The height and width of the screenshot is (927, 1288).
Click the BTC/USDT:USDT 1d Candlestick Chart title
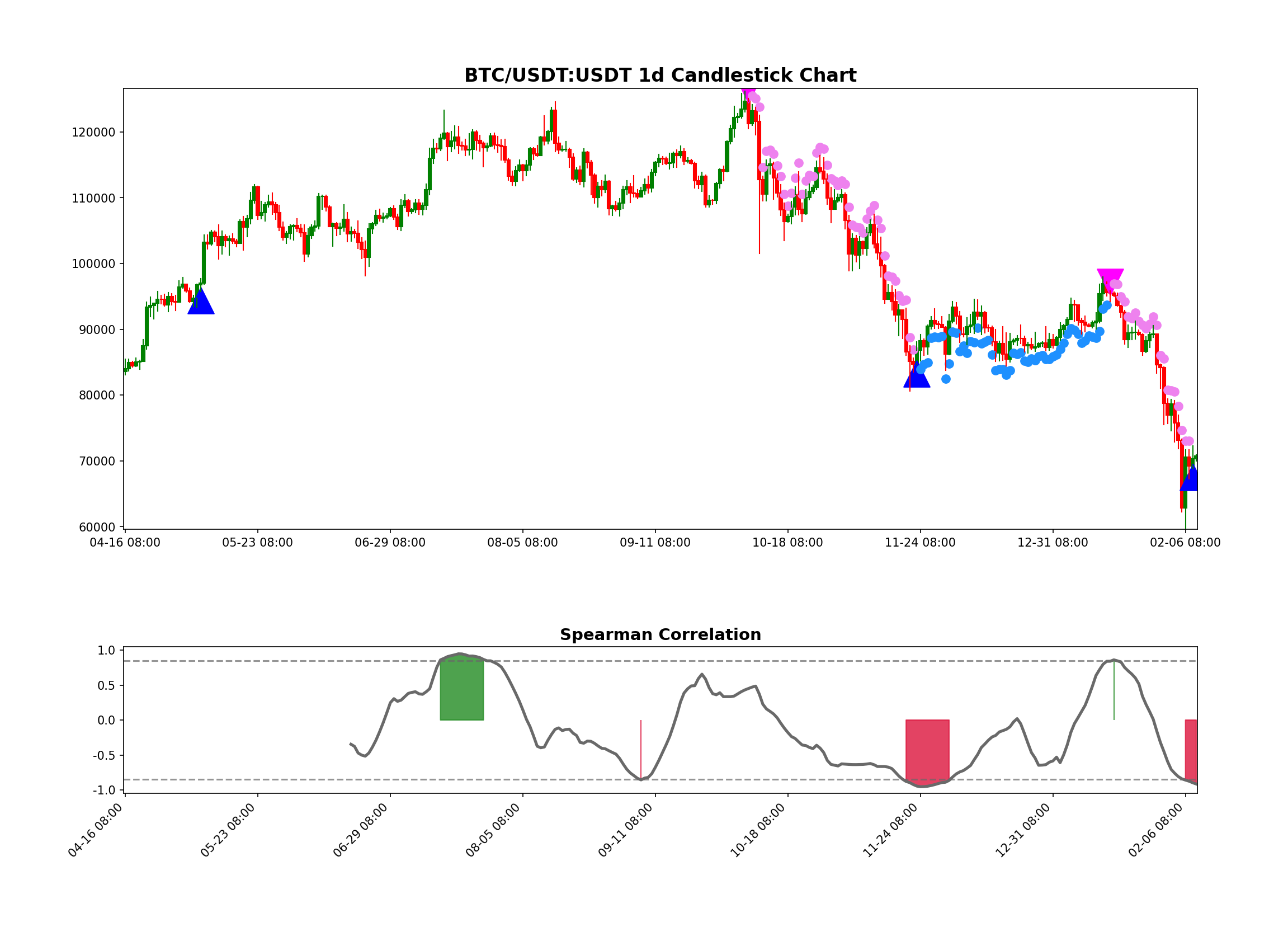tap(660, 76)
